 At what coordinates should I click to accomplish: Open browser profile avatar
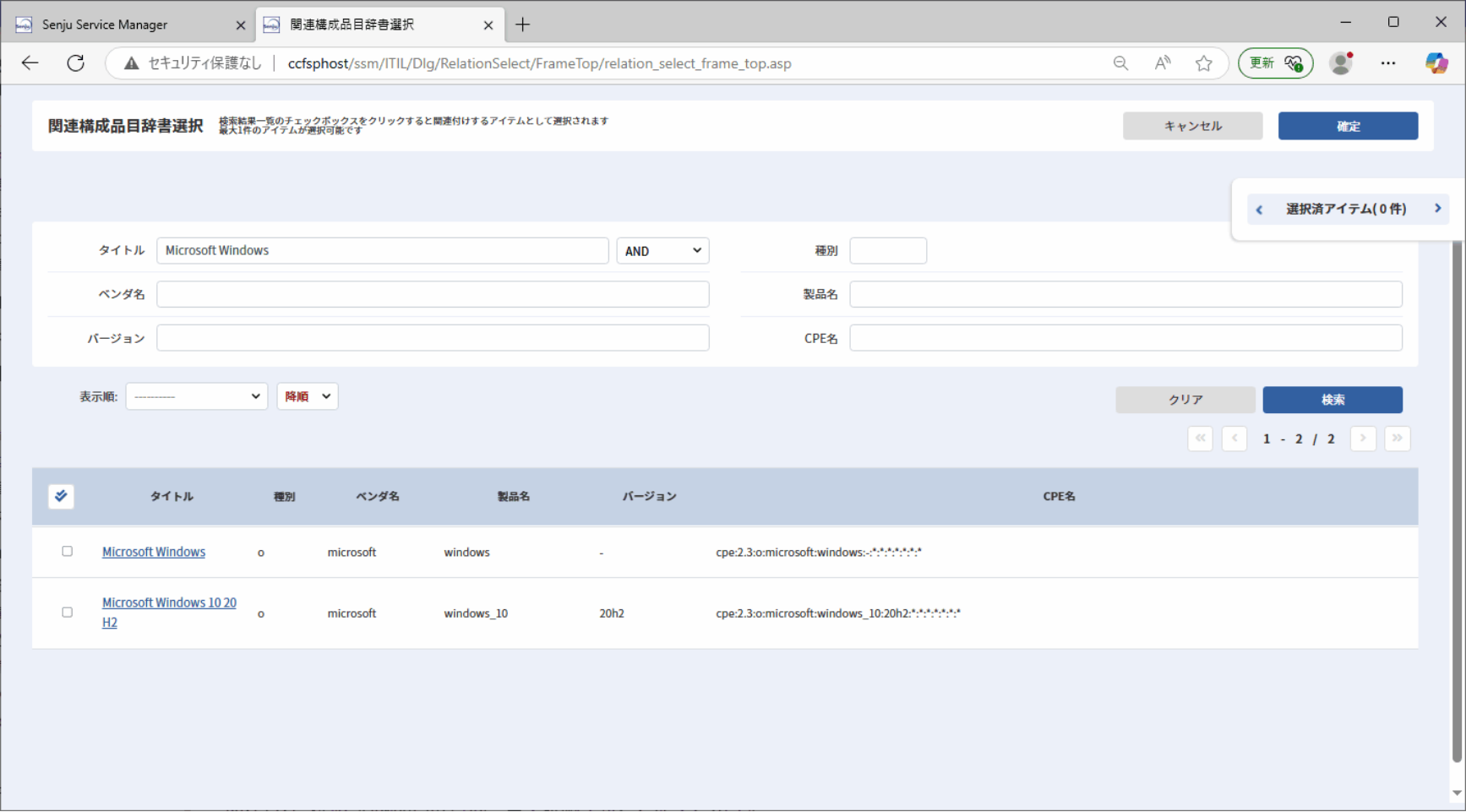(1341, 63)
